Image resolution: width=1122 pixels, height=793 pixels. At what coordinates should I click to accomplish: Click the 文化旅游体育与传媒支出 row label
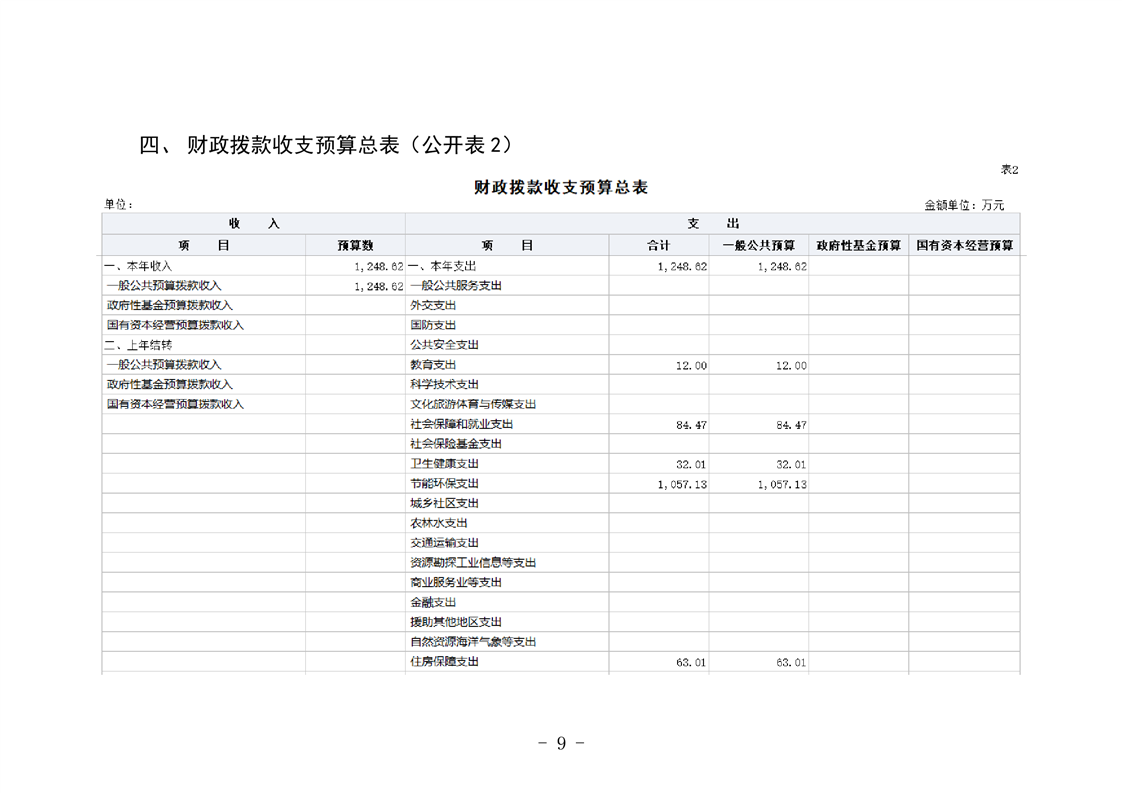(x=473, y=404)
